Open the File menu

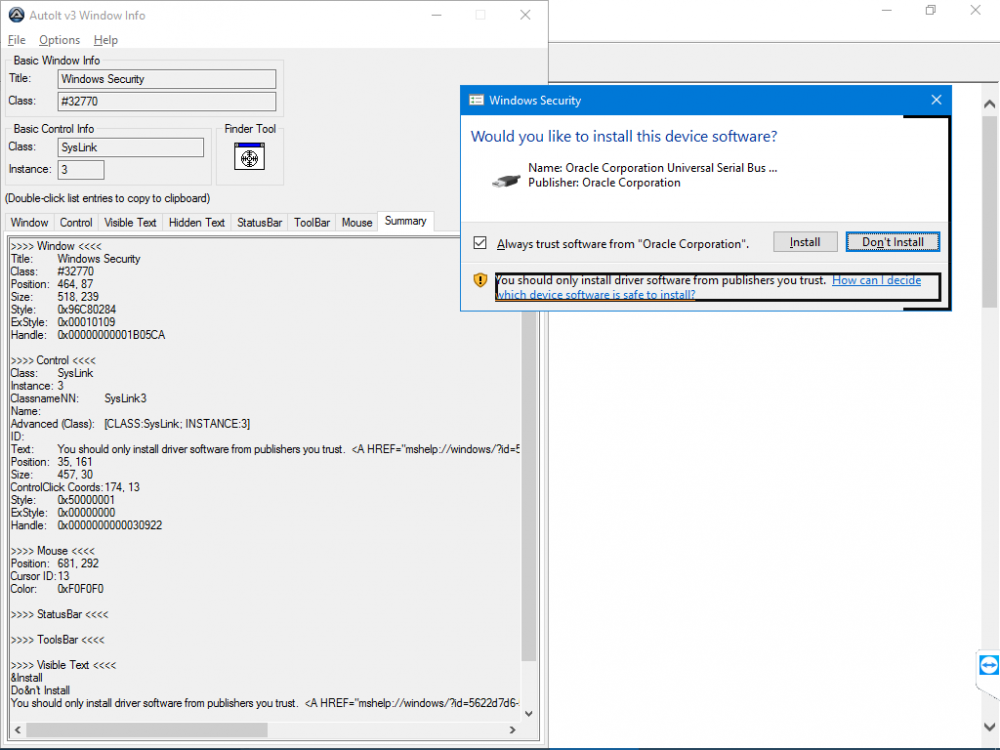tap(17, 40)
